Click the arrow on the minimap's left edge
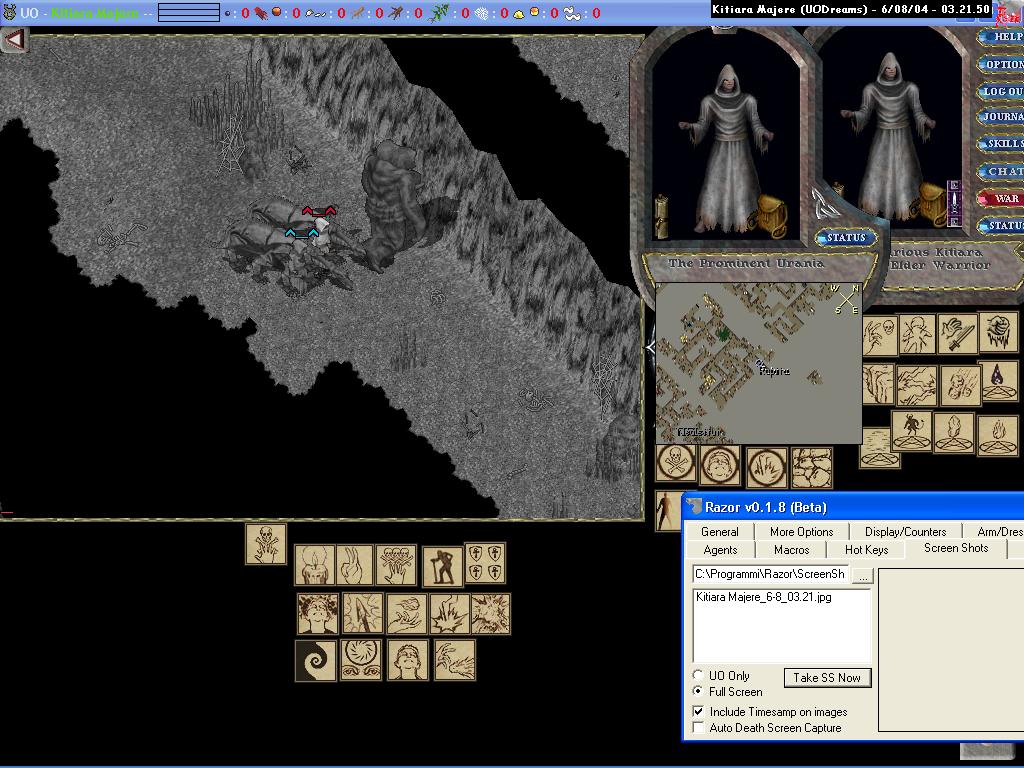Image resolution: width=1024 pixels, height=768 pixels. pyautogui.click(x=650, y=348)
